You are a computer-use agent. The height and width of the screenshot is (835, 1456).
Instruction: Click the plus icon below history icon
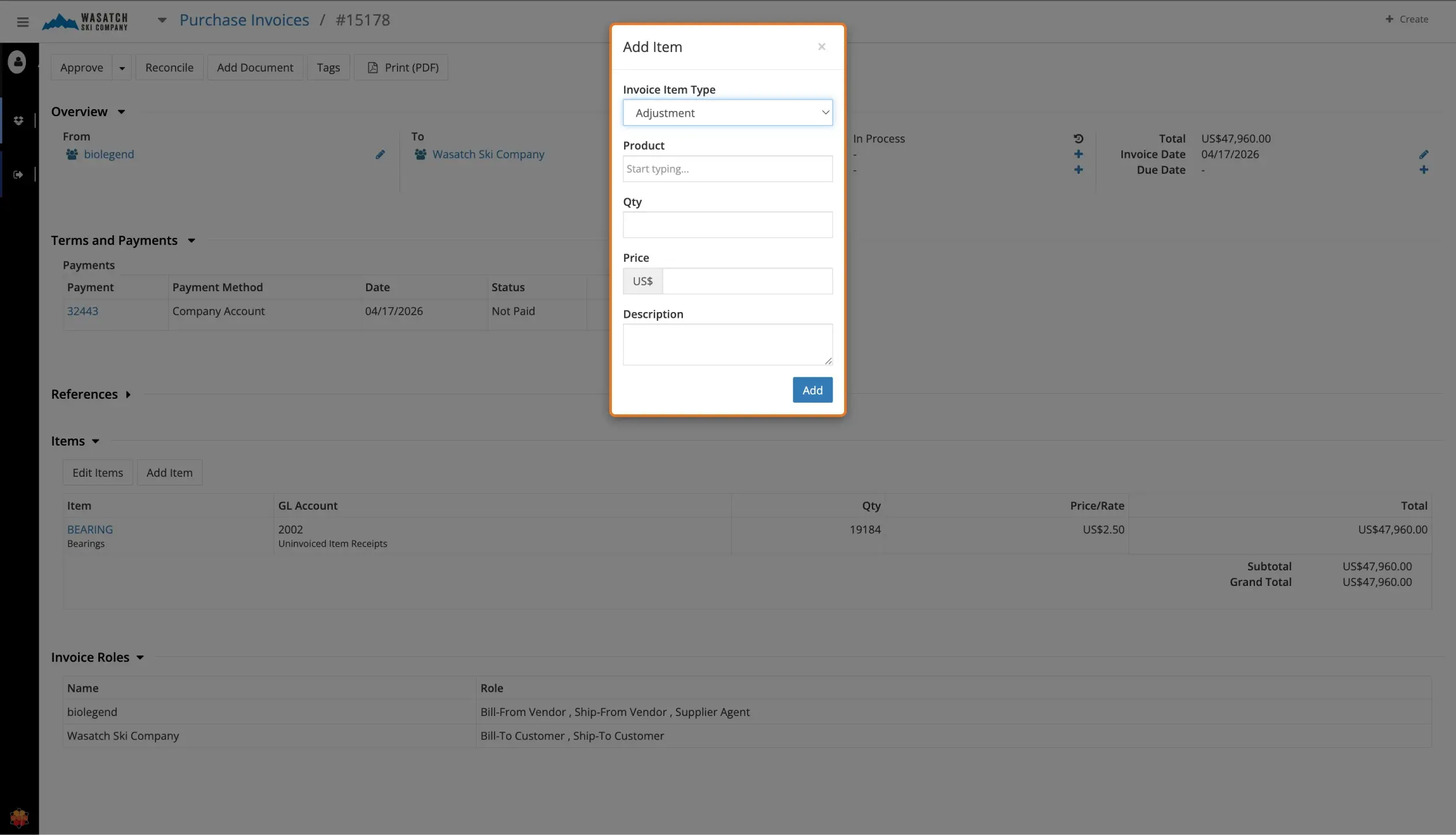[x=1078, y=154]
